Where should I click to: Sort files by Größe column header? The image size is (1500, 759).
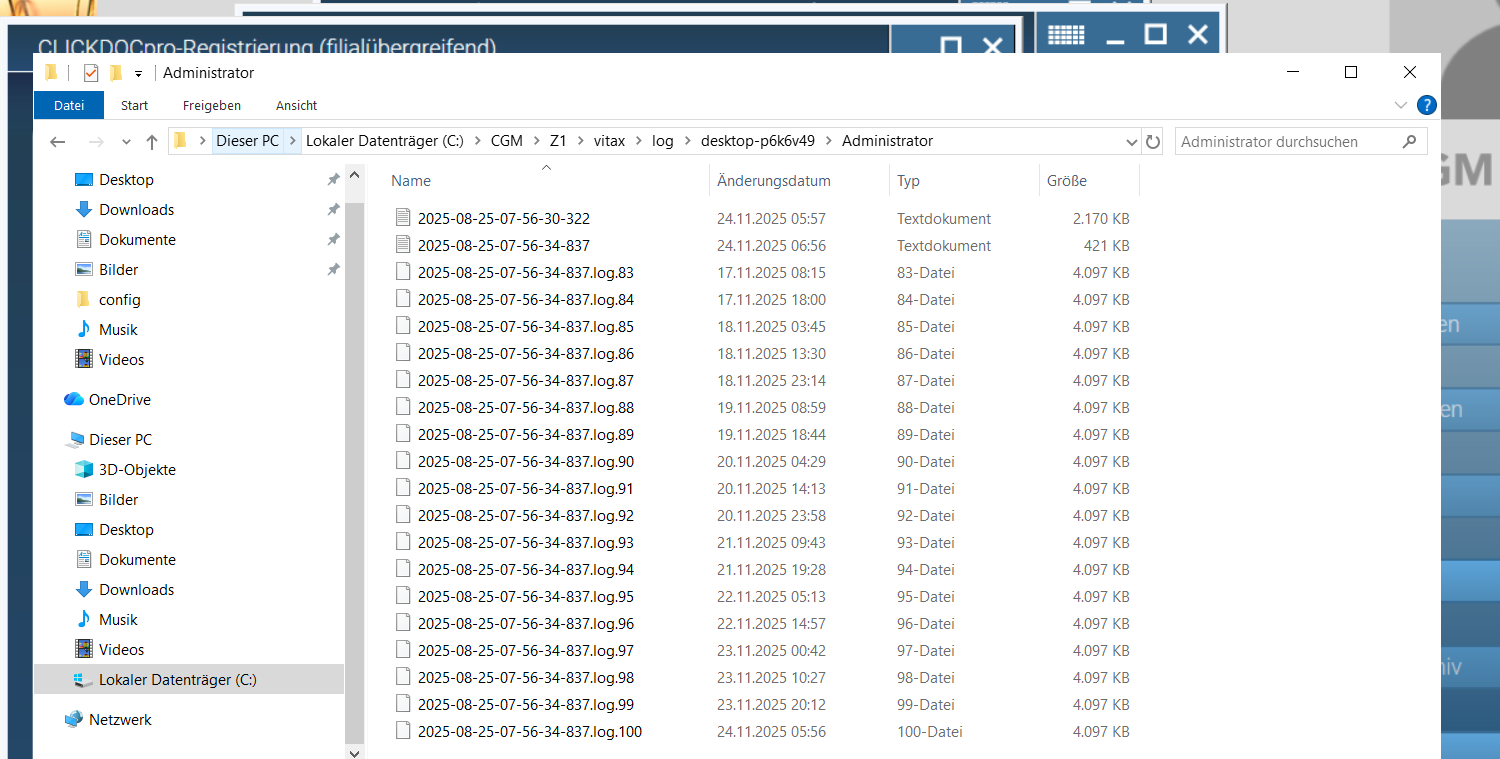point(1066,181)
